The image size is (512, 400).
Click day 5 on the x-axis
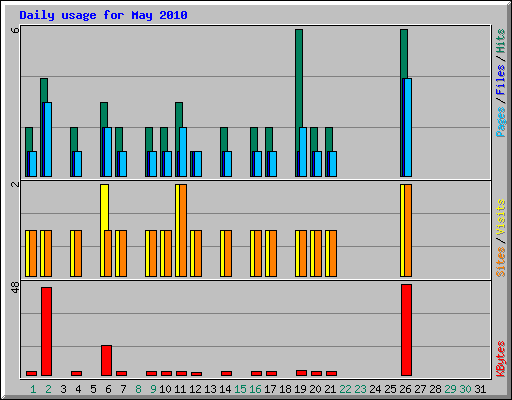click(x=93, y=389)
